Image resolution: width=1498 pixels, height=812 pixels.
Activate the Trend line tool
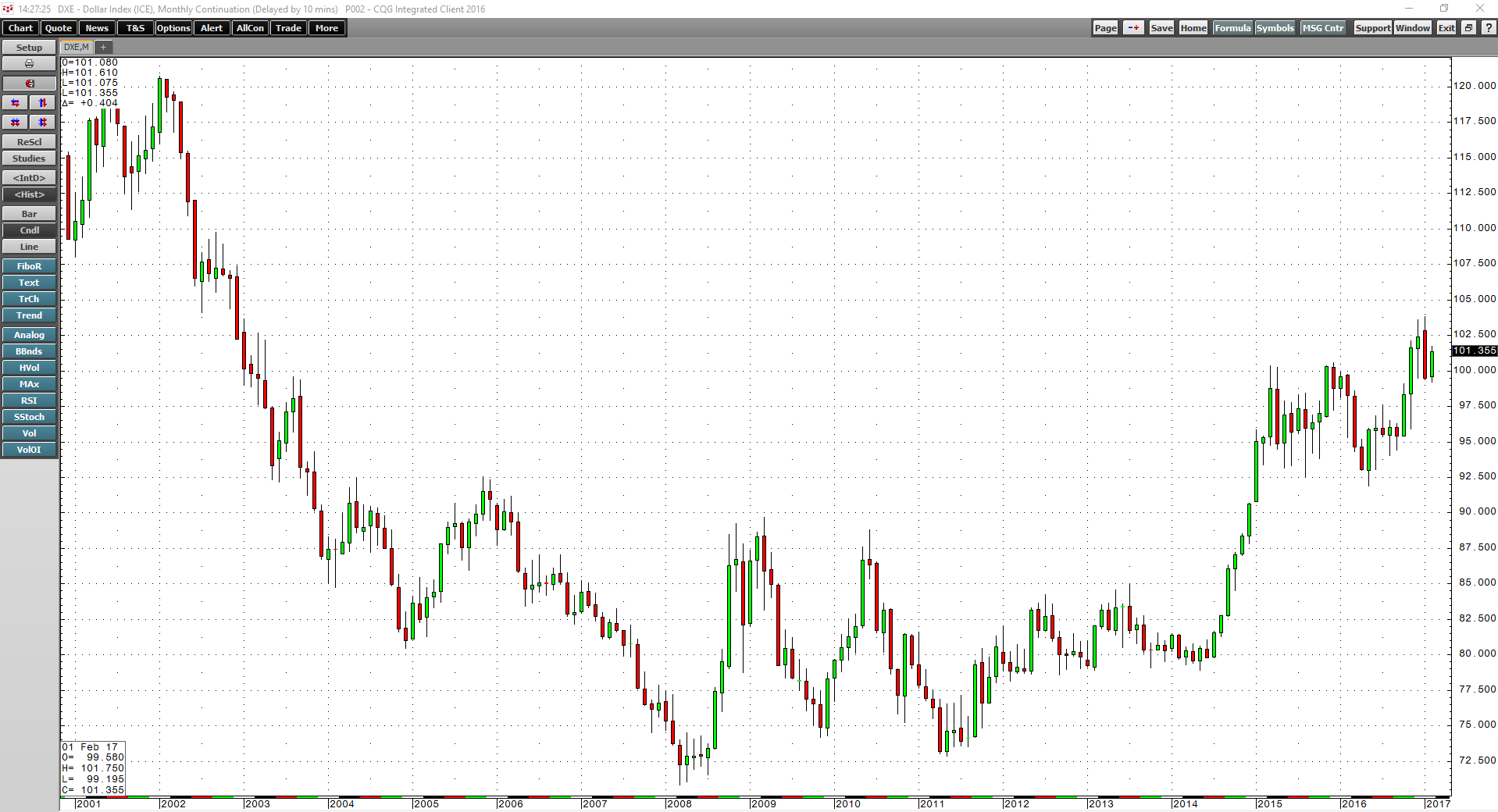(29, 315)
